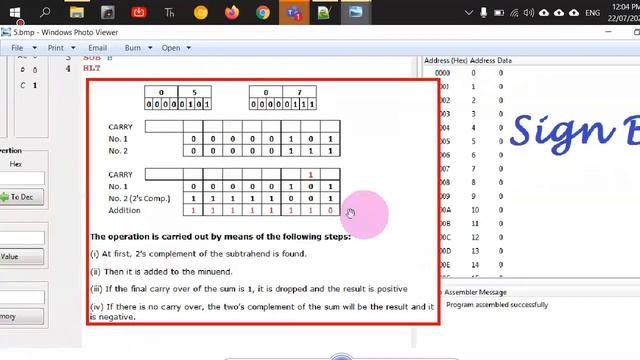Launch Google Chrome from the taskbar
The height and width of the screenshot is (360, 640).
pyautogui.click(x=263, y=13)
